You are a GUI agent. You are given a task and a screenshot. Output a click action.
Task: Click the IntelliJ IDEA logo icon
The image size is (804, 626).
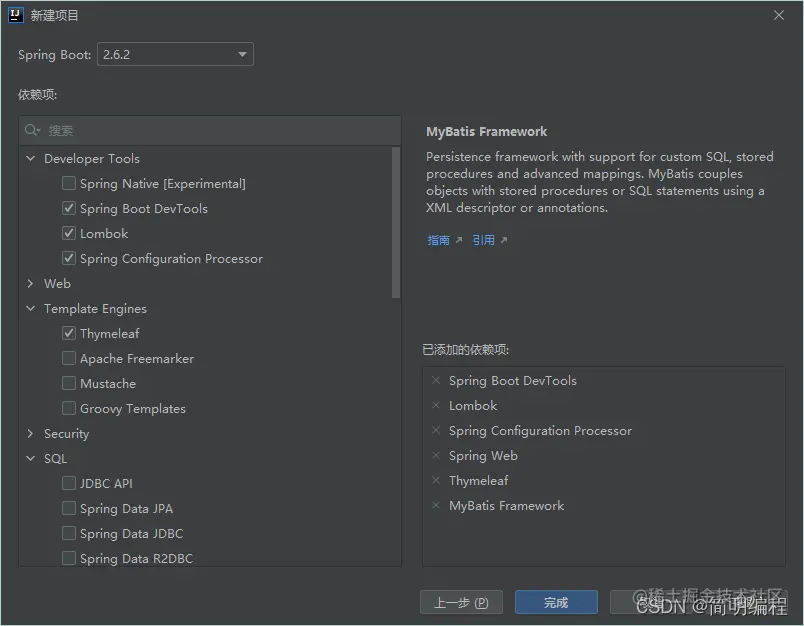click(x=15, y=15)
